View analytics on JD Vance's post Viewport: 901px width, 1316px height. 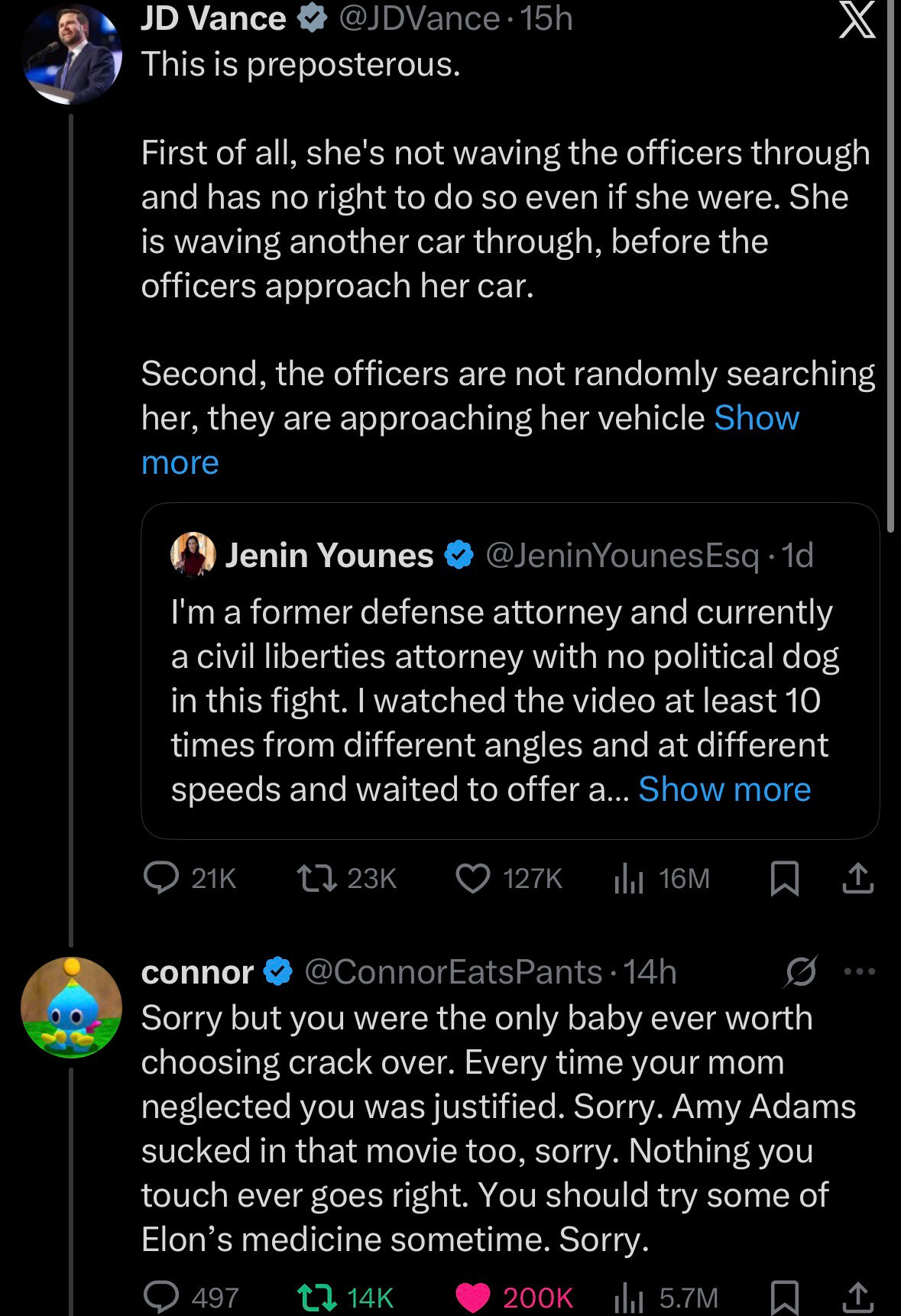point(628,879)
